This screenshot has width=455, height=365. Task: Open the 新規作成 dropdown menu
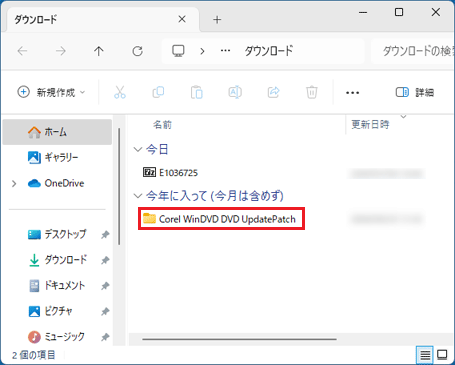[x=51, y=92]
